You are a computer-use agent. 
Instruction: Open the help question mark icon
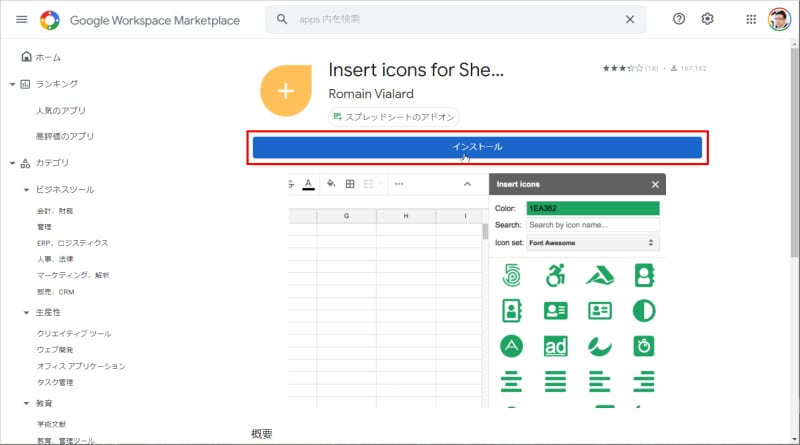679,19
